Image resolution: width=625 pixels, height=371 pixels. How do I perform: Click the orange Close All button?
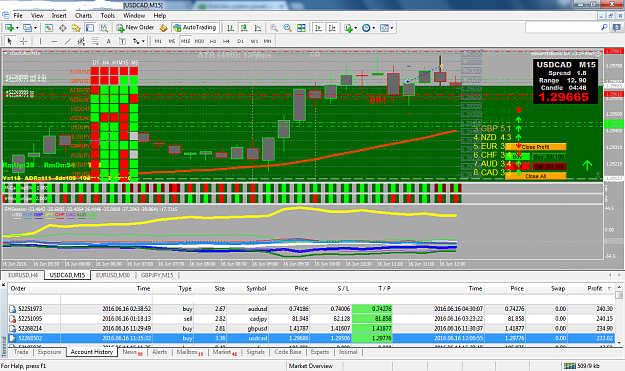535,176
